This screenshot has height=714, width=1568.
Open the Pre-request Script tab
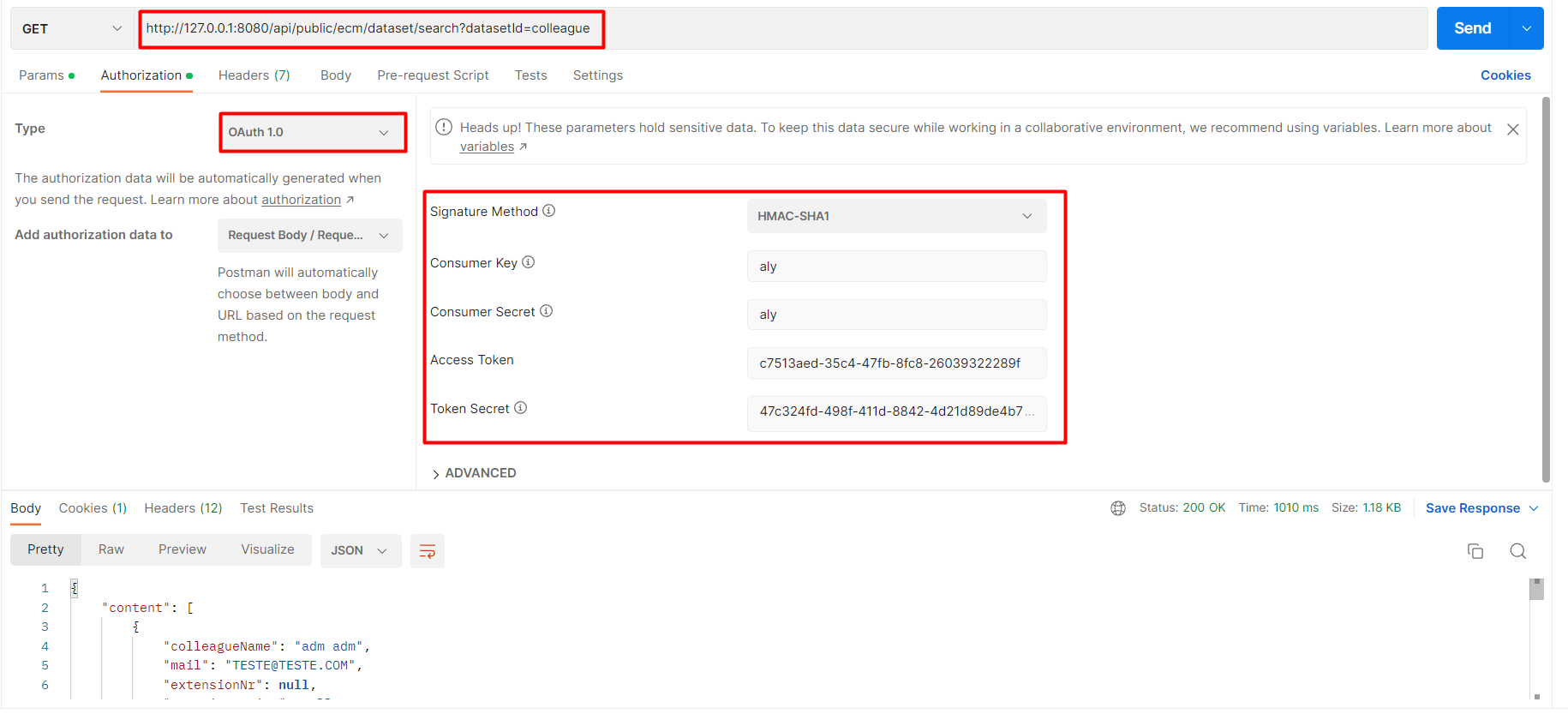pos(433,75)
